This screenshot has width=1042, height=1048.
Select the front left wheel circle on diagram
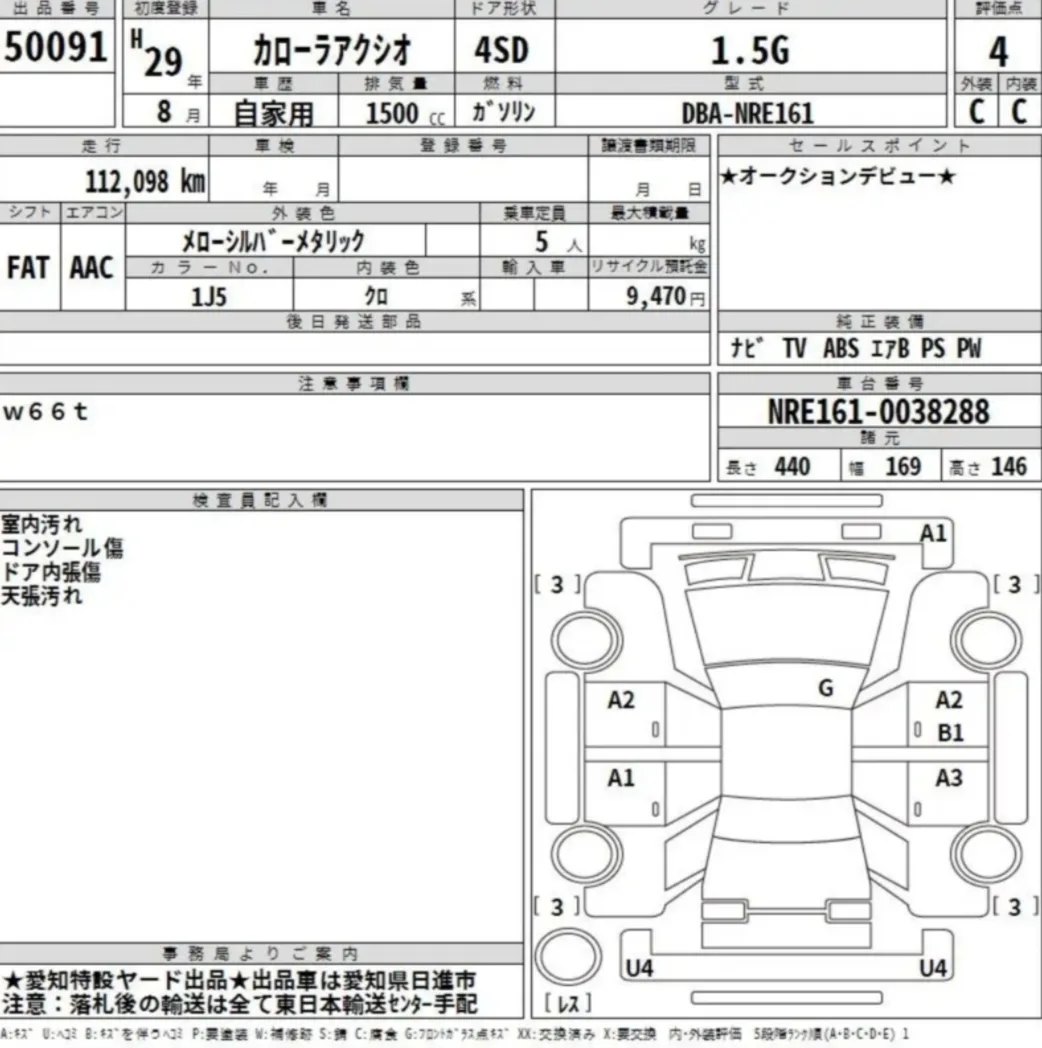tap(587, 640)
